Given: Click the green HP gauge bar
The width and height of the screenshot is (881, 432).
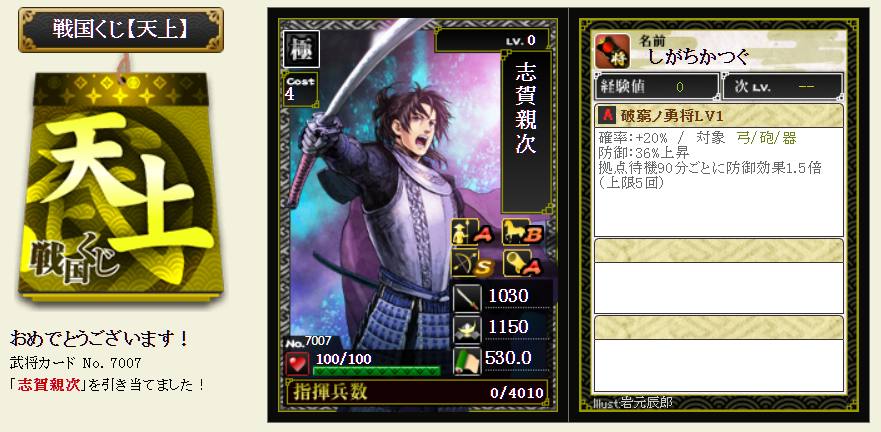Looking at the screenshot, I should tap(376, 371).
